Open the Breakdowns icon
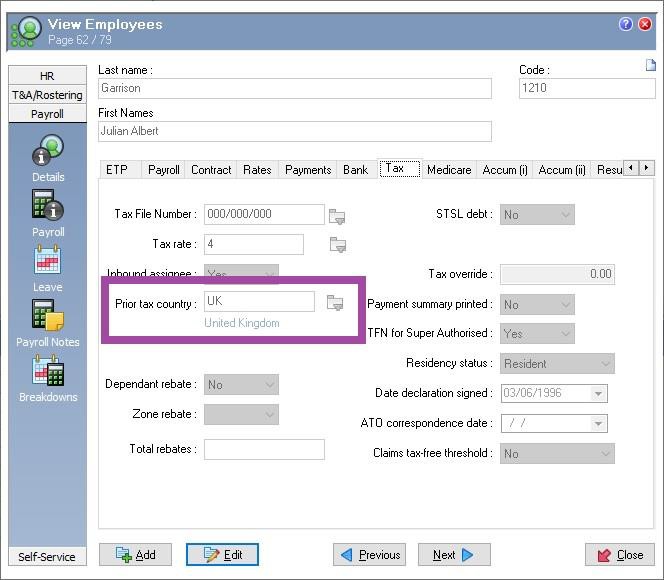 pyautogui.click(x=47, y=373)
